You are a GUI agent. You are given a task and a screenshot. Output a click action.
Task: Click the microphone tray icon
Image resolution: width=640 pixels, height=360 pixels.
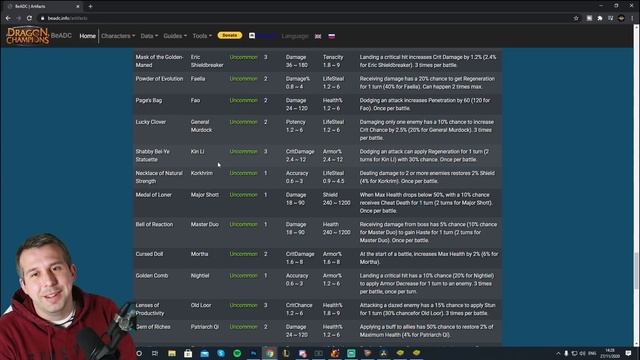(566, 353)
